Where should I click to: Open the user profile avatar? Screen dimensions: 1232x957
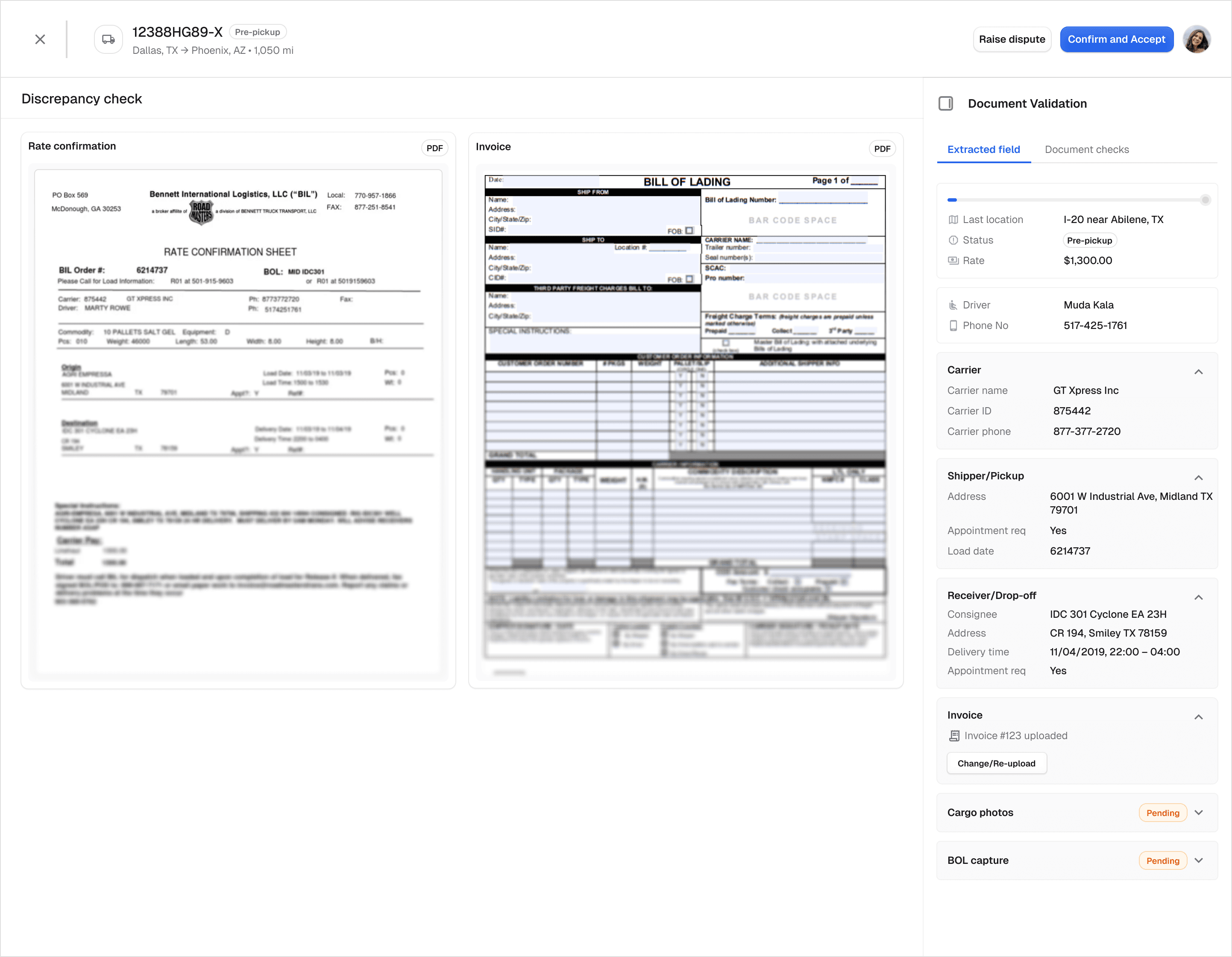pos(1197,39)
